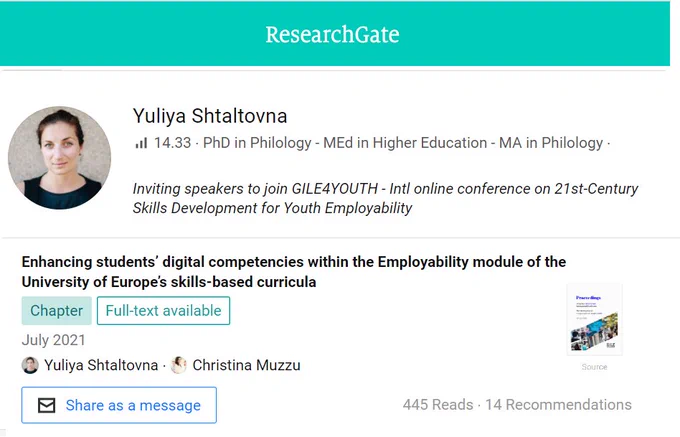Image resolution: width=680 pixels, height=437 pixels.
Task: Open Christina Muzzu's author profile link
Action: point(246,365)
